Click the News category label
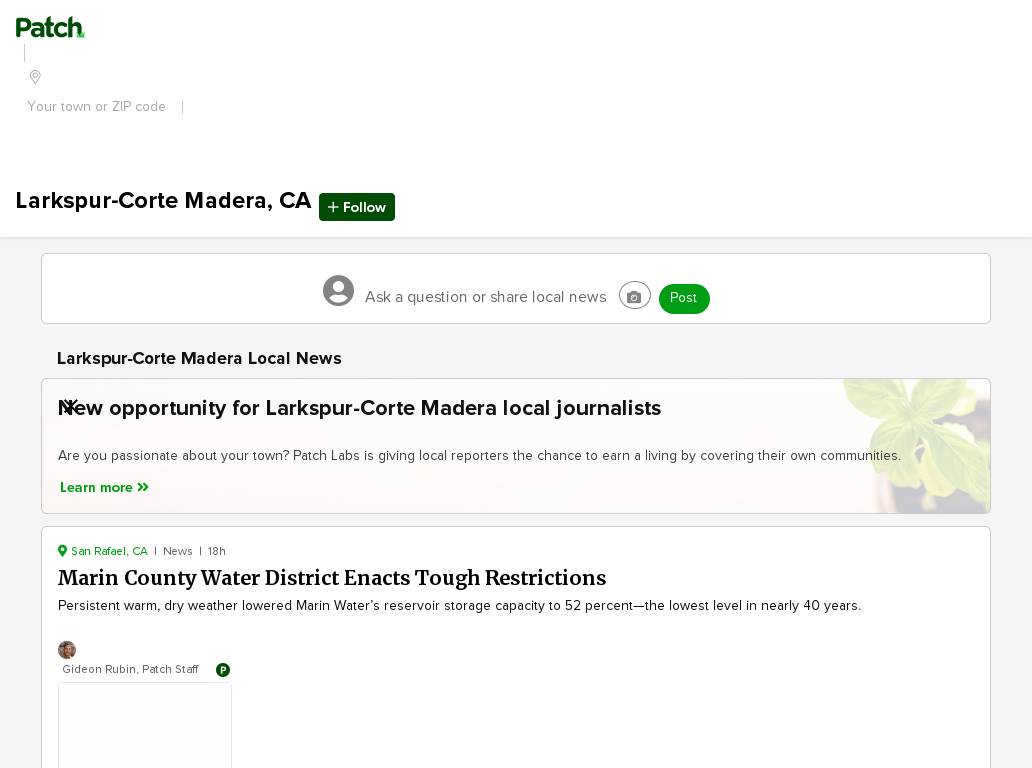 point(178,551)
